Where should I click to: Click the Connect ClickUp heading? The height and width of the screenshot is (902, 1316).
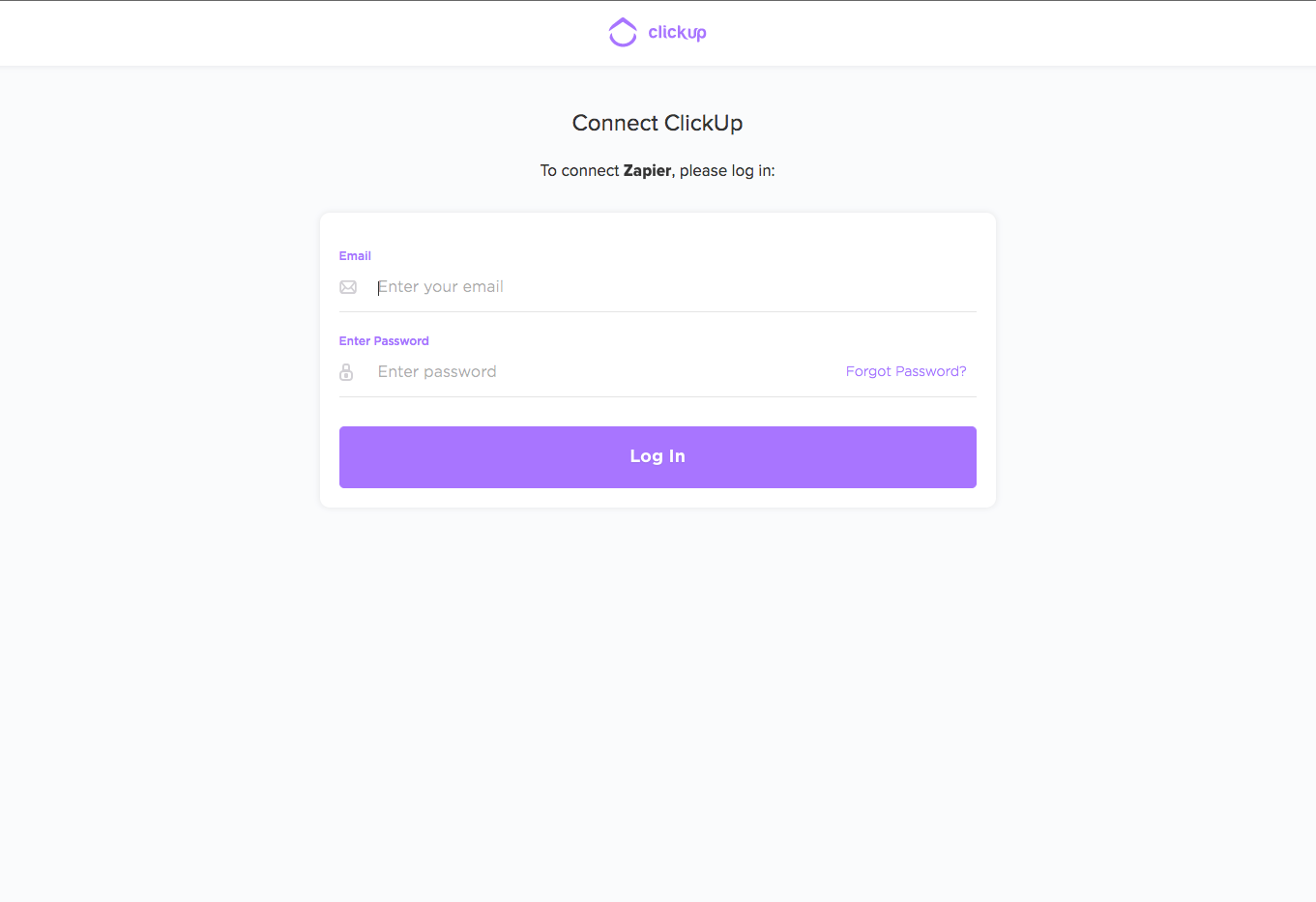pos(658,124)
